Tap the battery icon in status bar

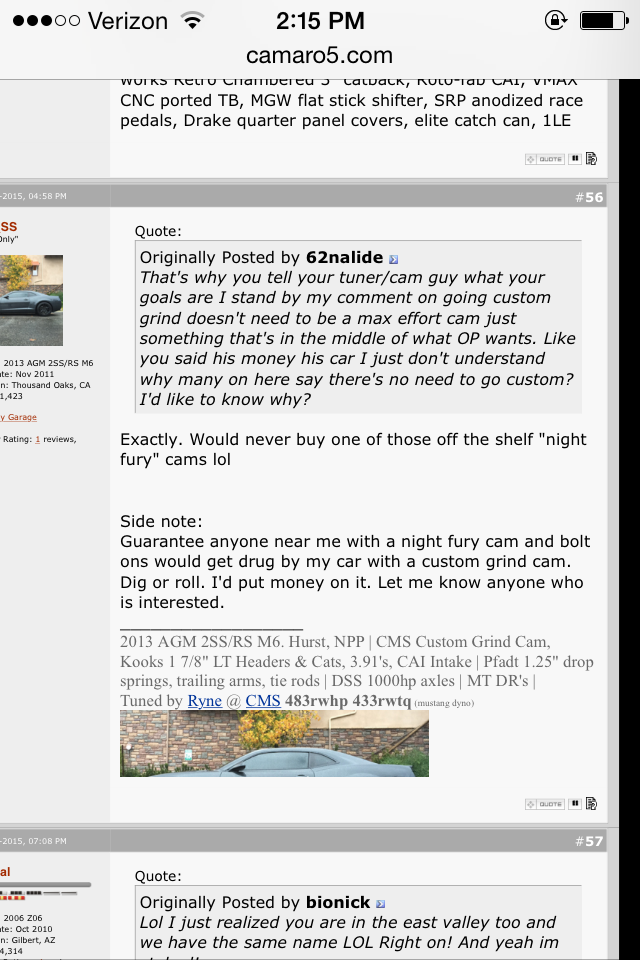[x=603, y=20]
